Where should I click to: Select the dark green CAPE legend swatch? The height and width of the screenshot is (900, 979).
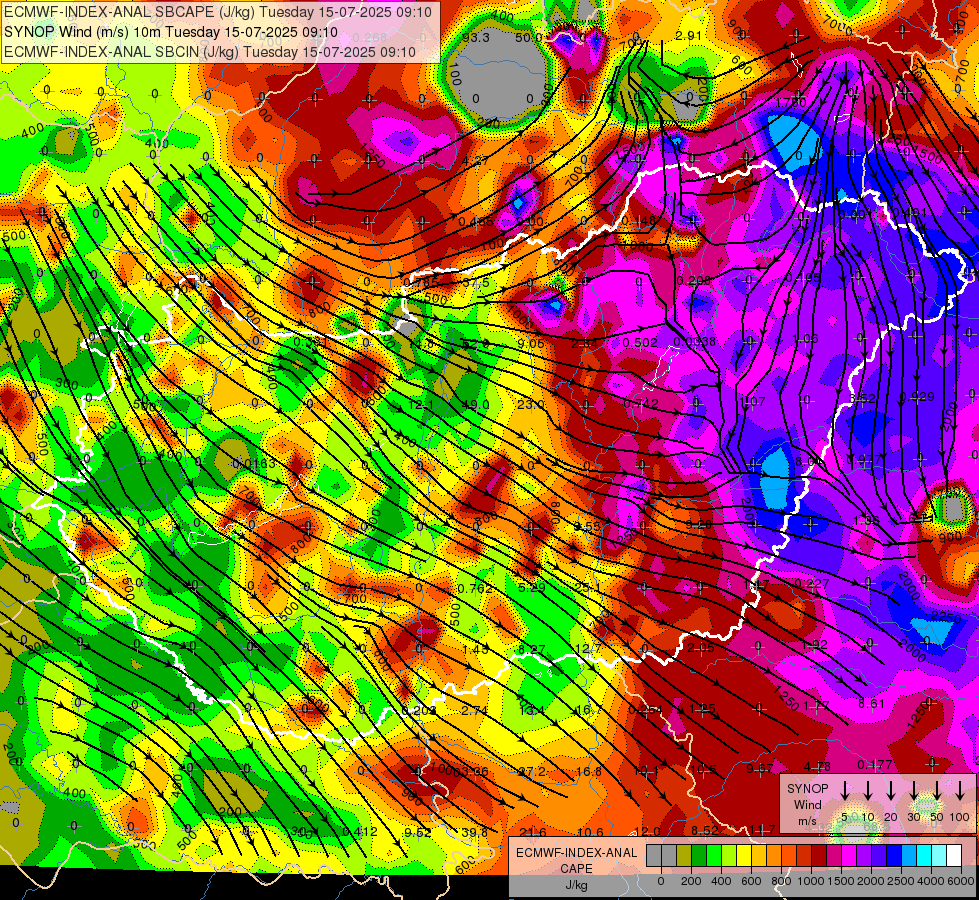point(699,856)
